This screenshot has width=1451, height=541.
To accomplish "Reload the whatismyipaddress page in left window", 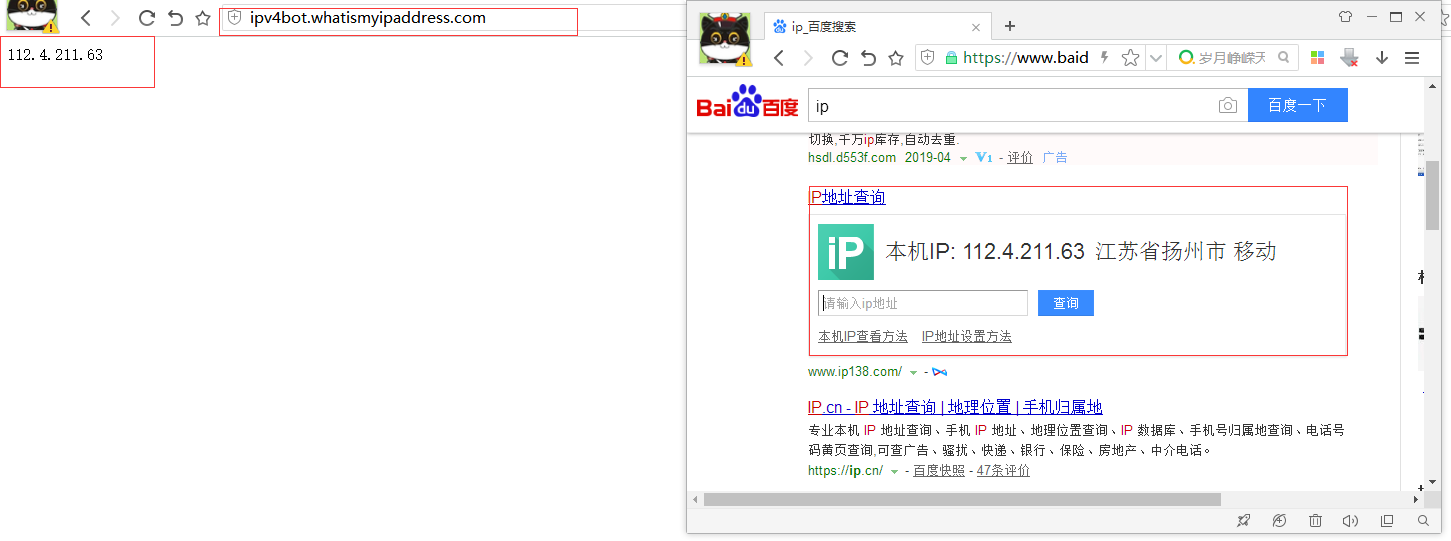I will (147, 18).
